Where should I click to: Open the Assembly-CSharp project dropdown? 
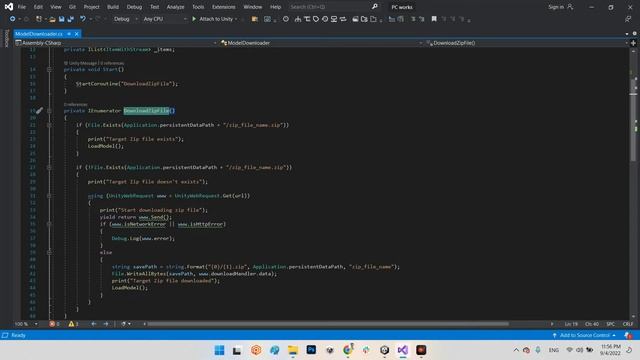coord(116,43)
